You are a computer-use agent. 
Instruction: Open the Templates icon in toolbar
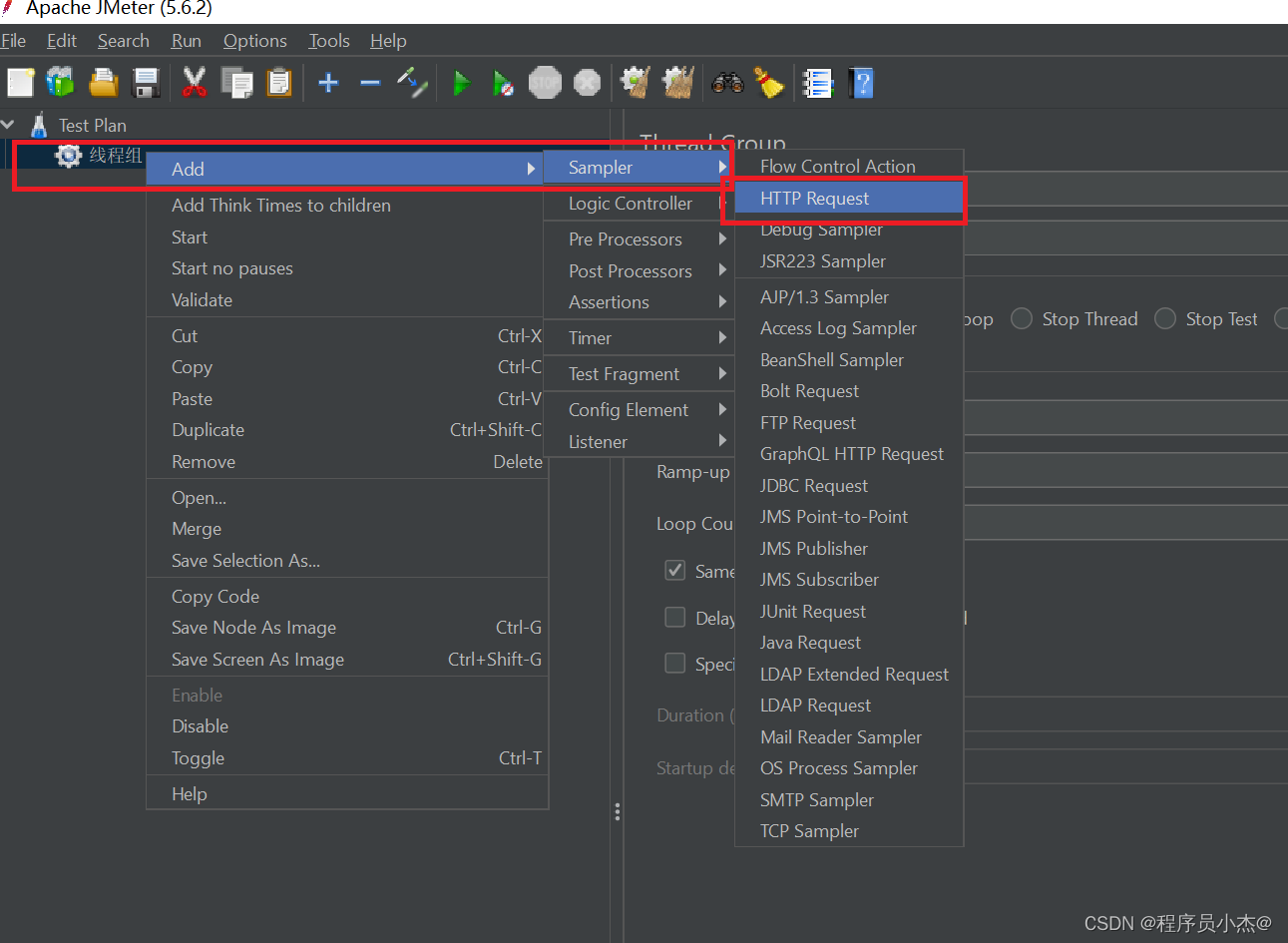(61, 83)
